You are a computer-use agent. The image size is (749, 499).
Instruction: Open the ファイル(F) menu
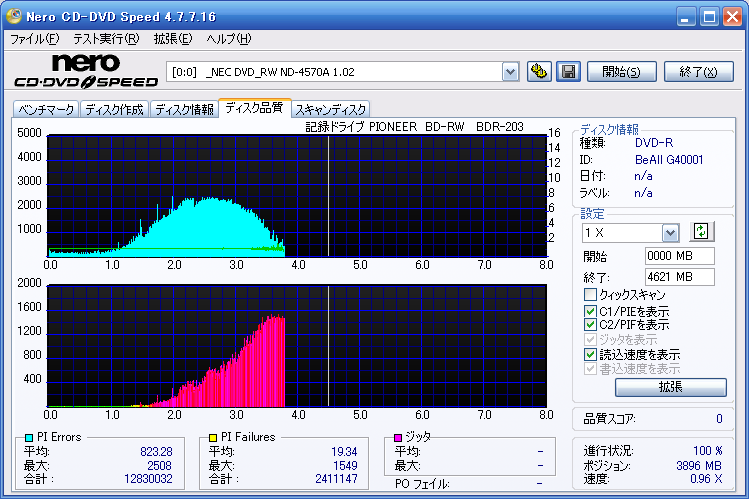tap(34, 39)
